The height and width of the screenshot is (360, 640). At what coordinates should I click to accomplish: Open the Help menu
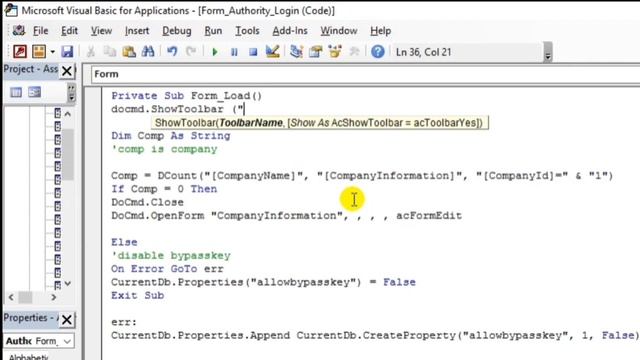point(380,31)
